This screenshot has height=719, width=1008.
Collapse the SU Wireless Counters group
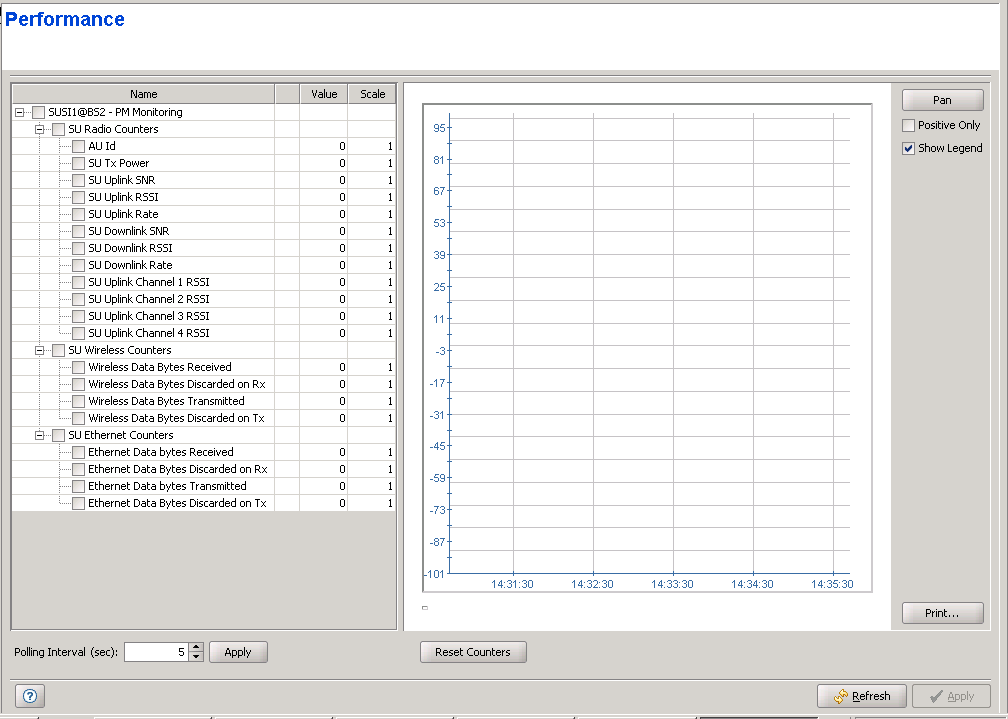(x=40, y=351)
